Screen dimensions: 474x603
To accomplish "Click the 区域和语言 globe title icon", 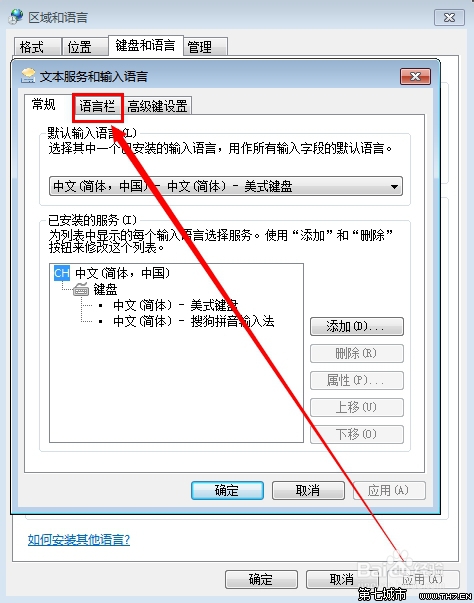I will click(16, 17).
